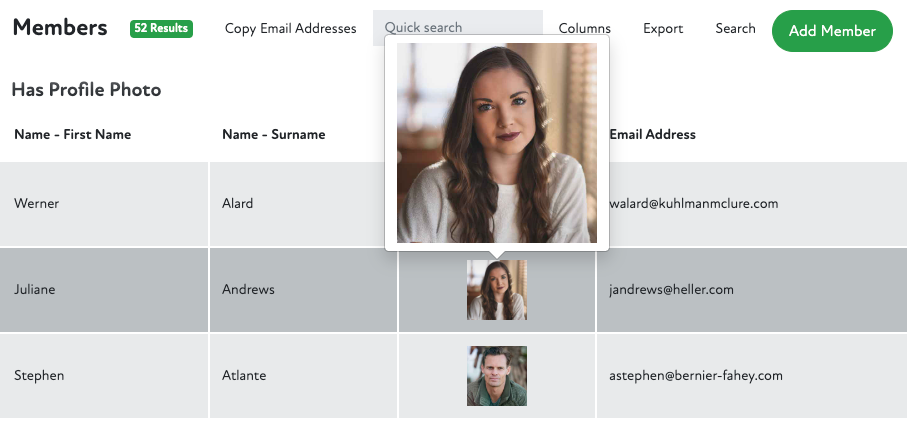907x429 pixels.
Task: Click profile thumbnail in Stephen Atlante row
Action: [497, 376]
